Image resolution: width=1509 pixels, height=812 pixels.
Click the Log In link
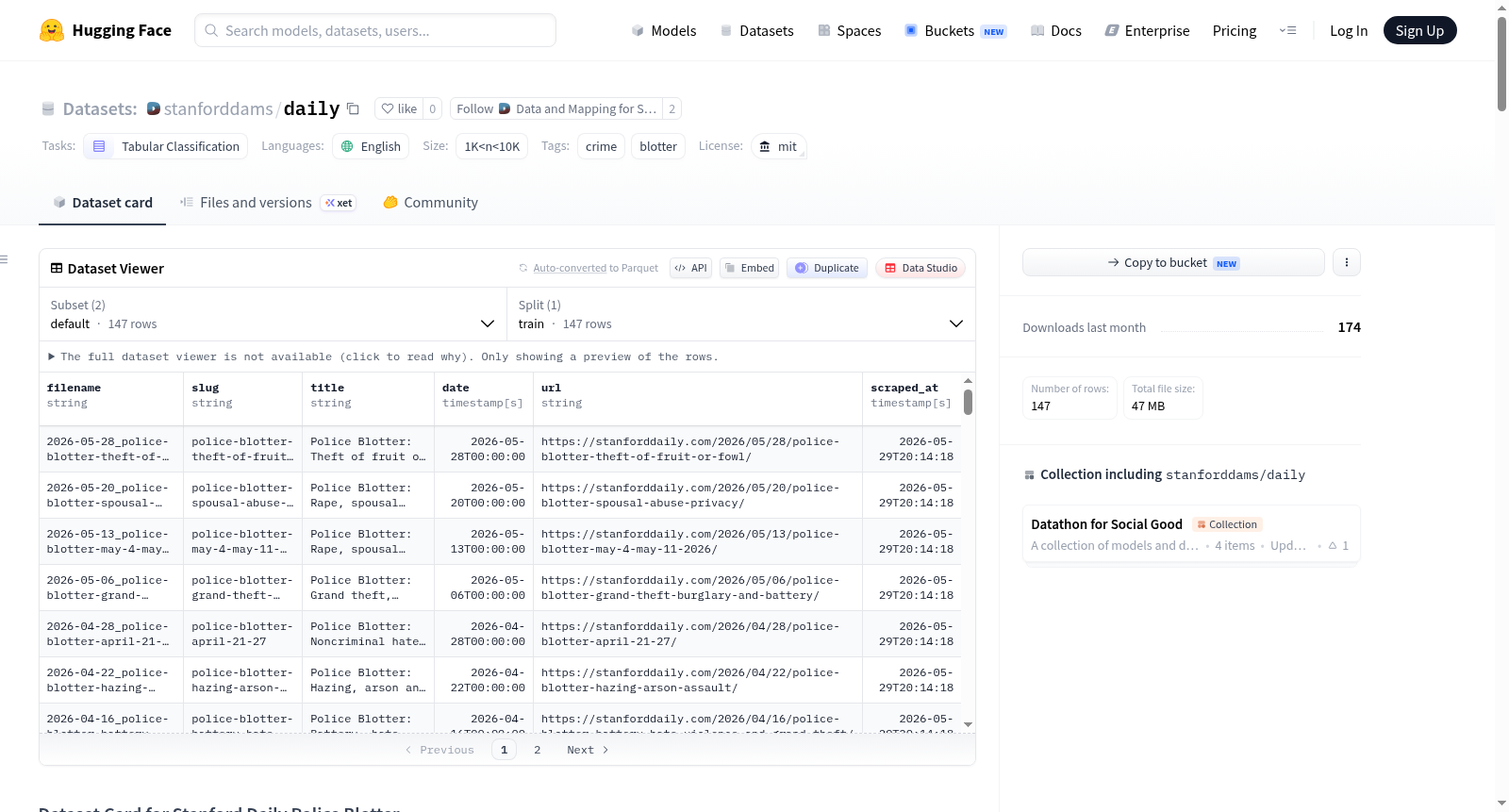click(x=1349, y=30)
